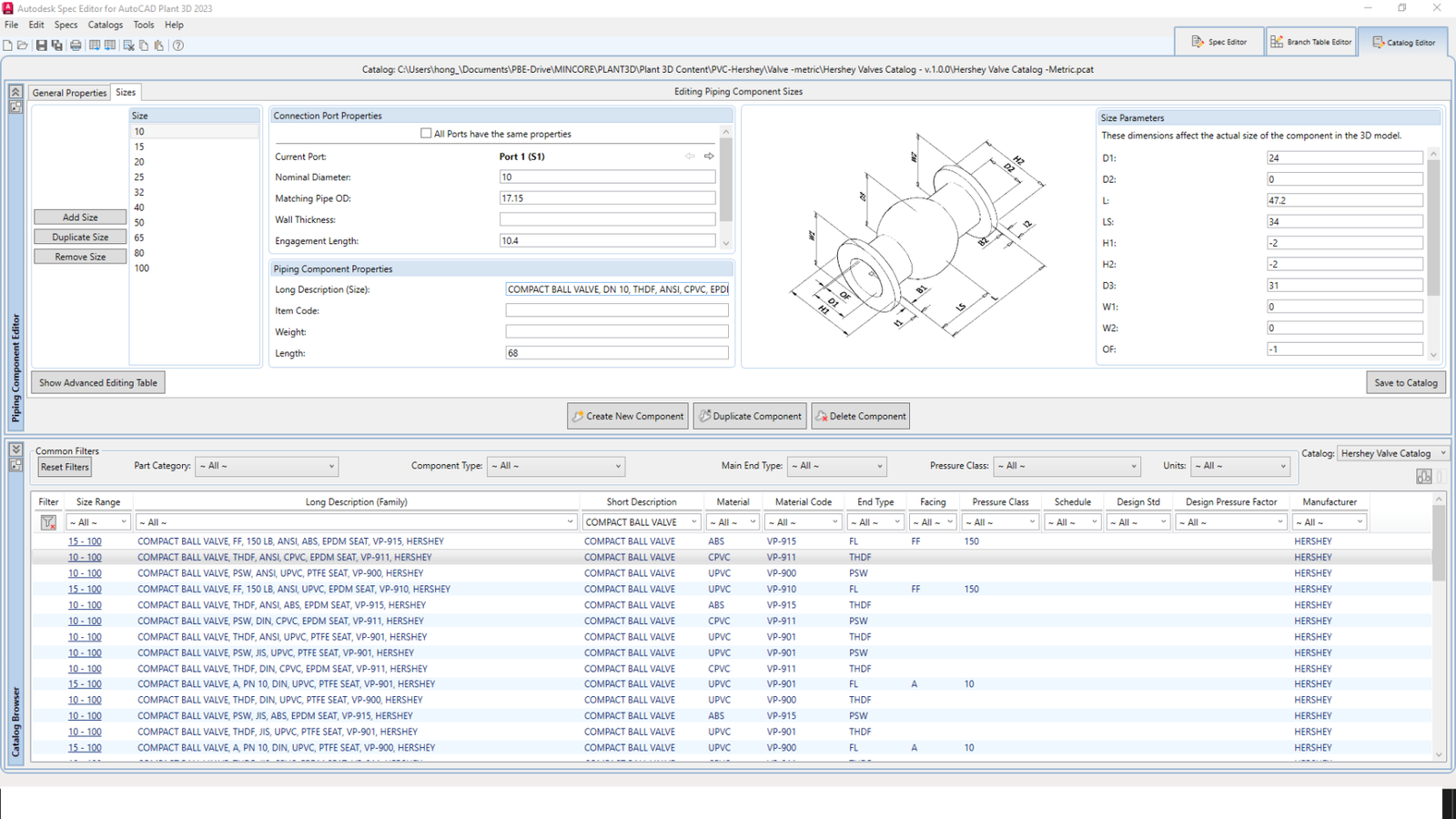
Task: Click Show Advanced Editing Table button
Action: (x=98, y=383)
